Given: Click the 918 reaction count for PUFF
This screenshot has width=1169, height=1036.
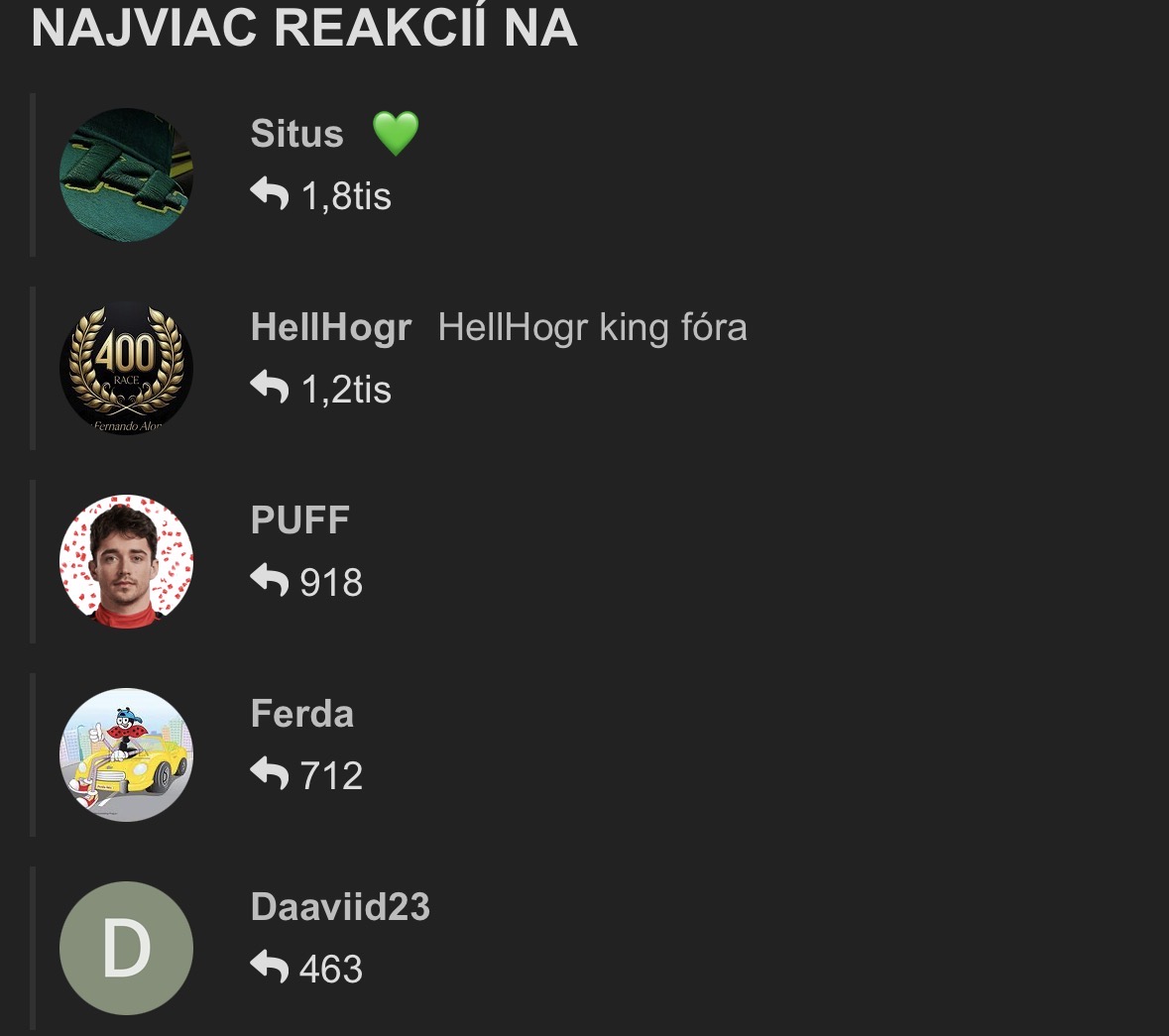Looking at the screenshot, I should 331,582.
